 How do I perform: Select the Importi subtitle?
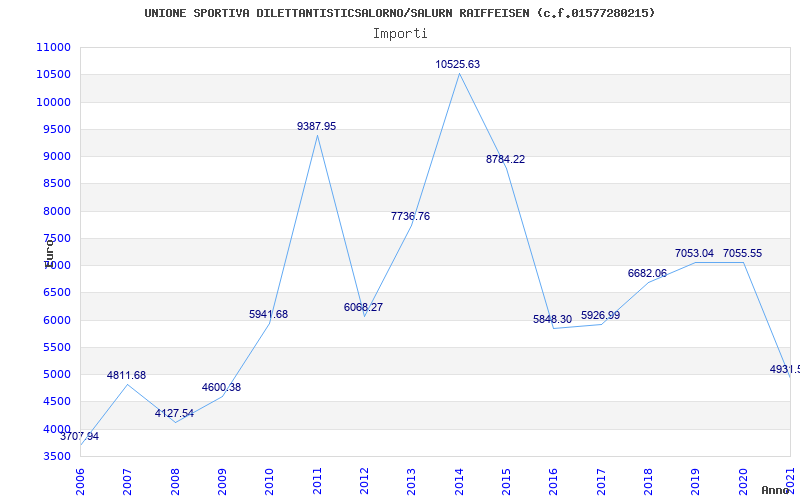point(400,34)
